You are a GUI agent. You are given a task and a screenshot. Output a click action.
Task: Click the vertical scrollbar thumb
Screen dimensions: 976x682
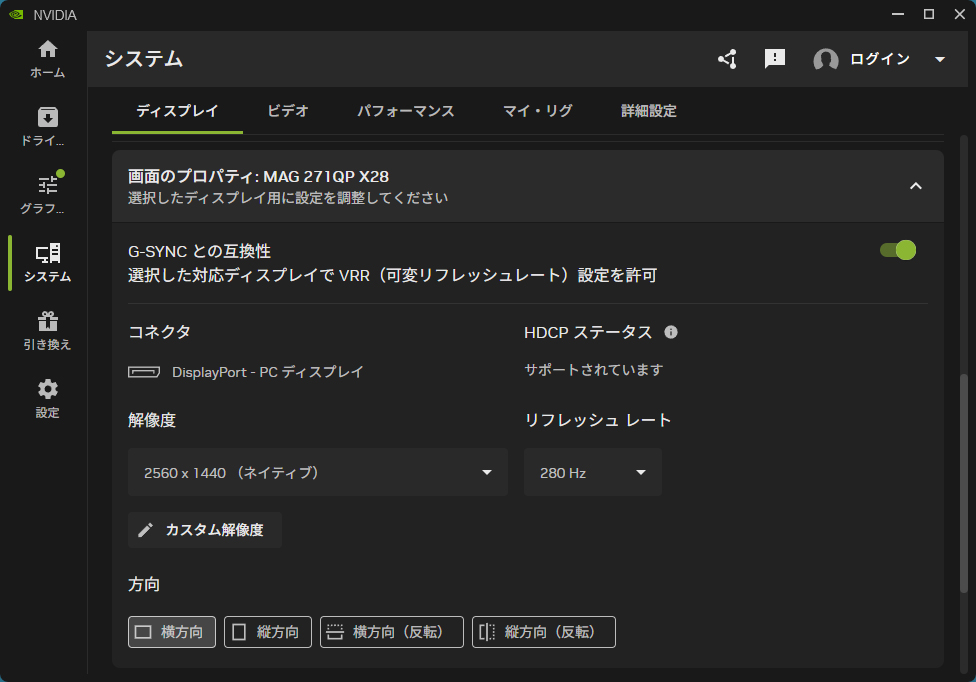tap(964, 483)
